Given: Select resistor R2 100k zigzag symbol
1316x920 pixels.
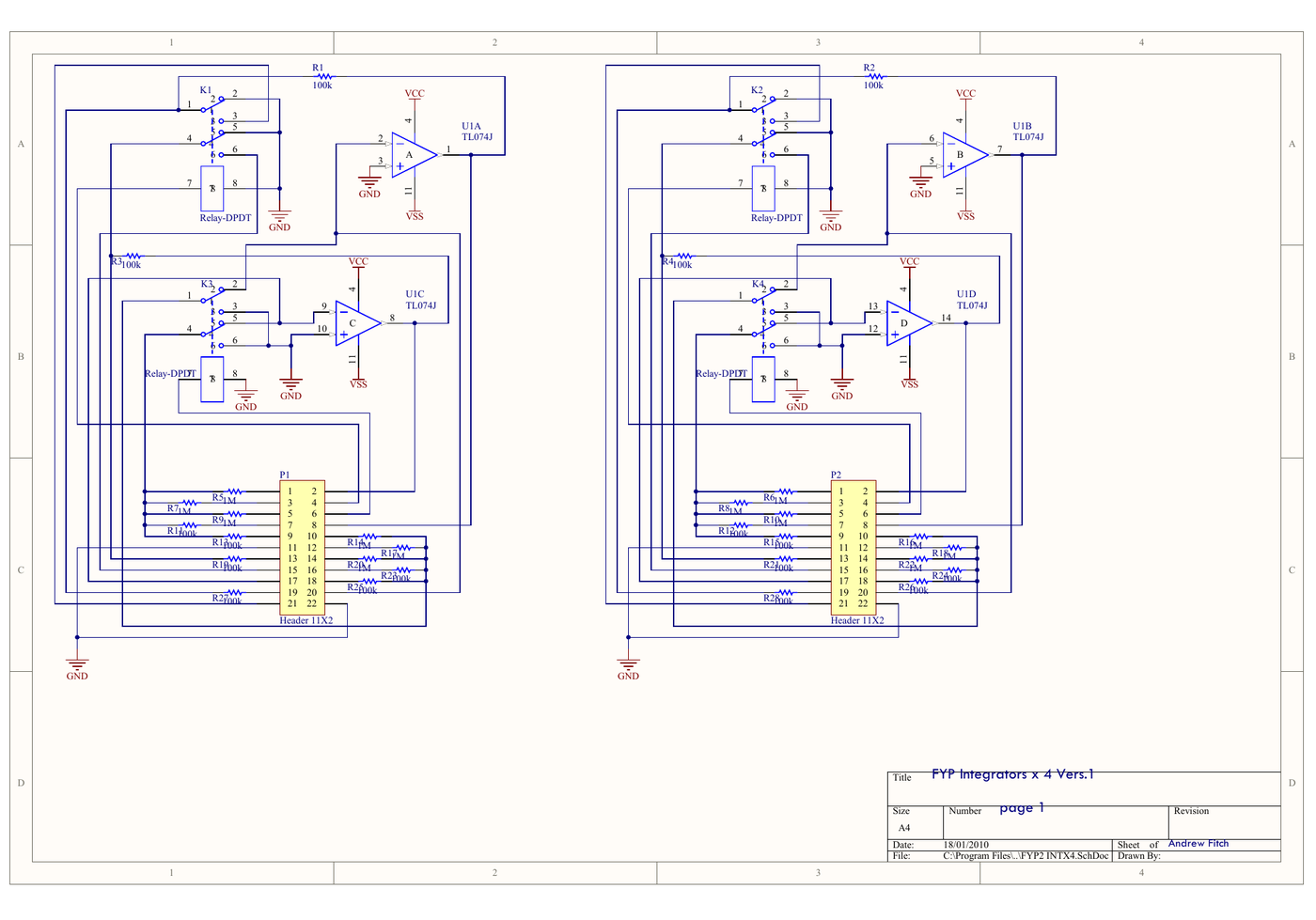Looking at the screenshot, I should [876, 77].
